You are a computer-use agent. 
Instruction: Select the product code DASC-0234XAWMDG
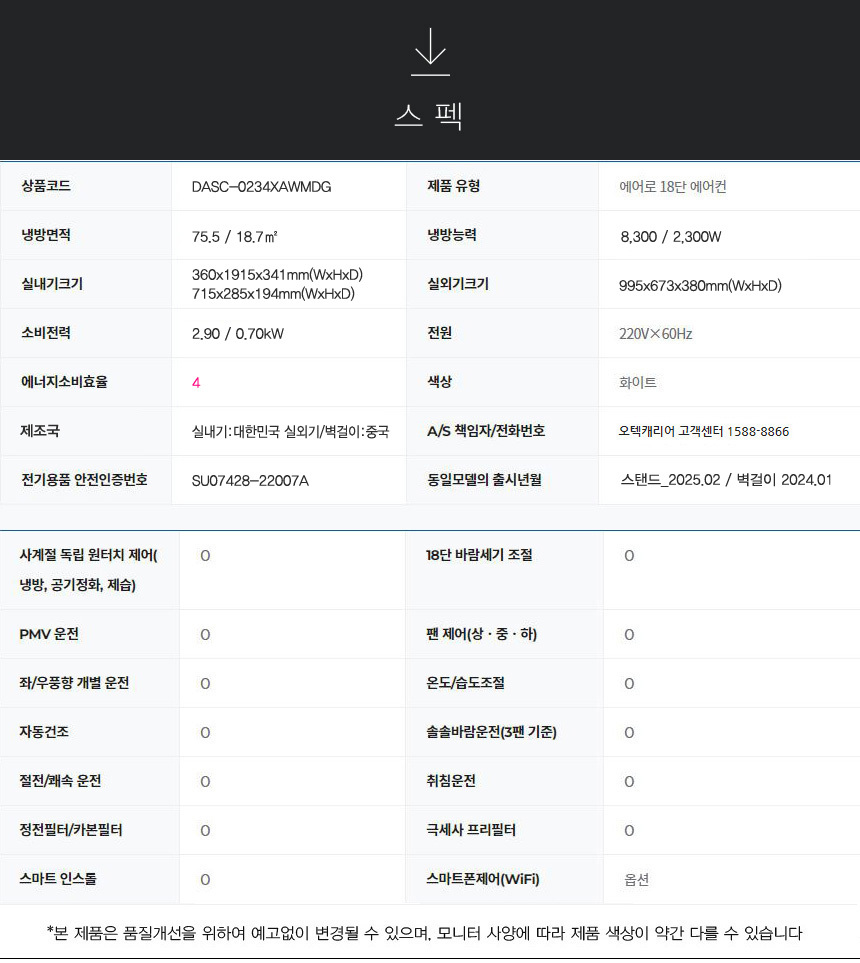click(x=261, y=187)
